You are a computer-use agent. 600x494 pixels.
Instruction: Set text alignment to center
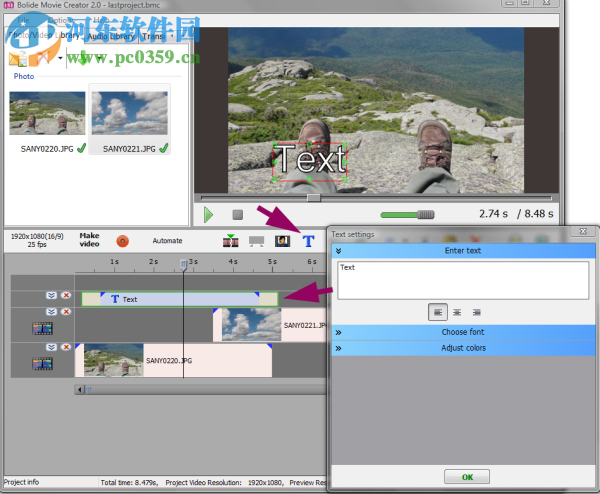coord(457,312)
